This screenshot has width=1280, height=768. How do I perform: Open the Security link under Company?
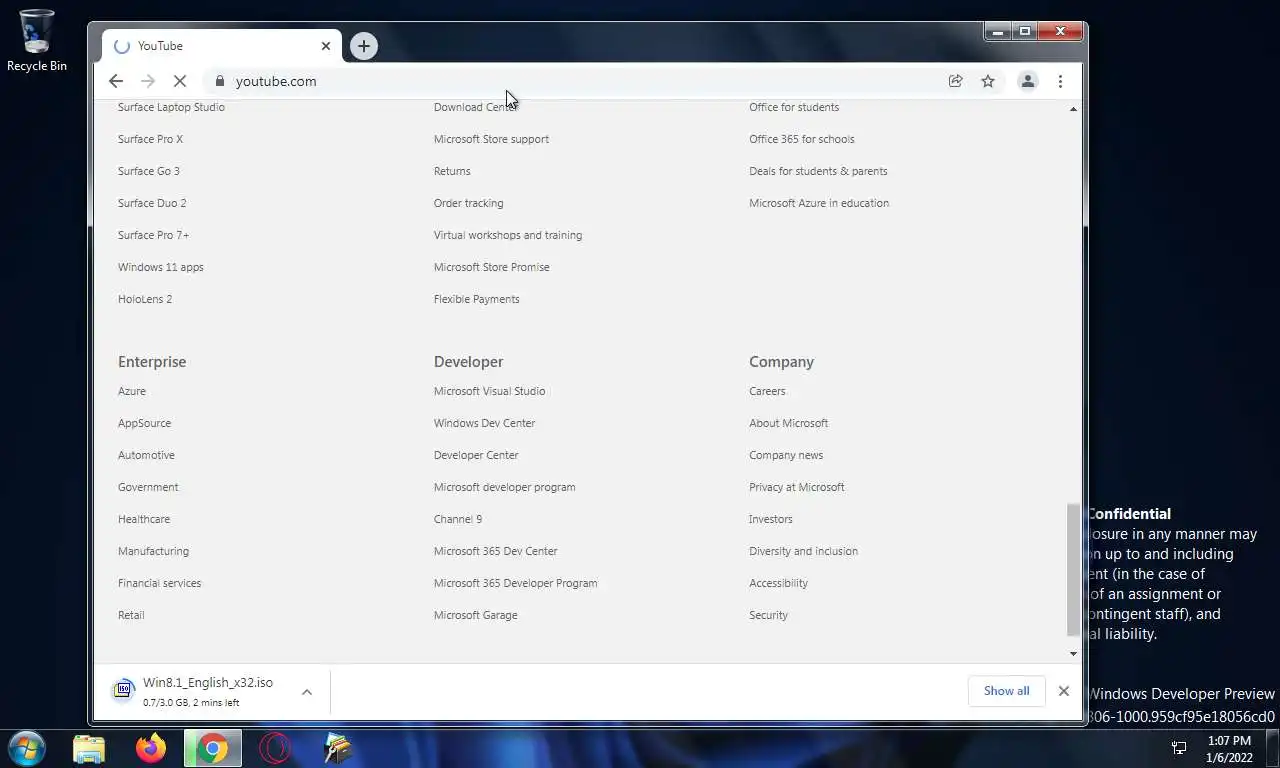click(x=768, y=615)
